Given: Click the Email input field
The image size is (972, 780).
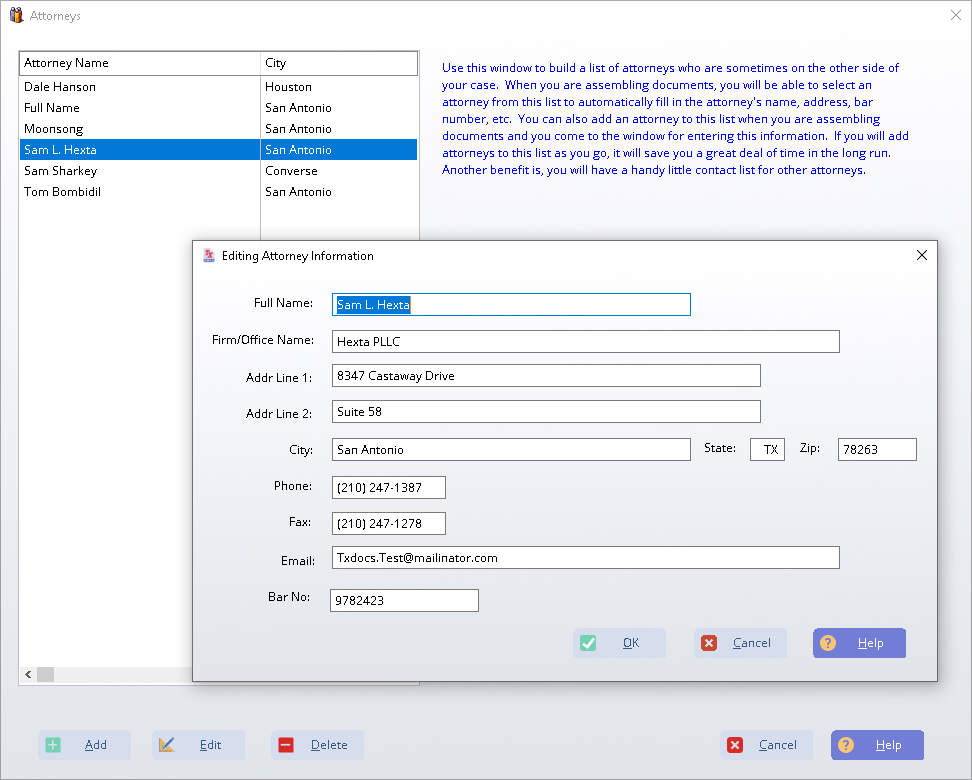Looking at the screenshot, I should tap(585, 558).
